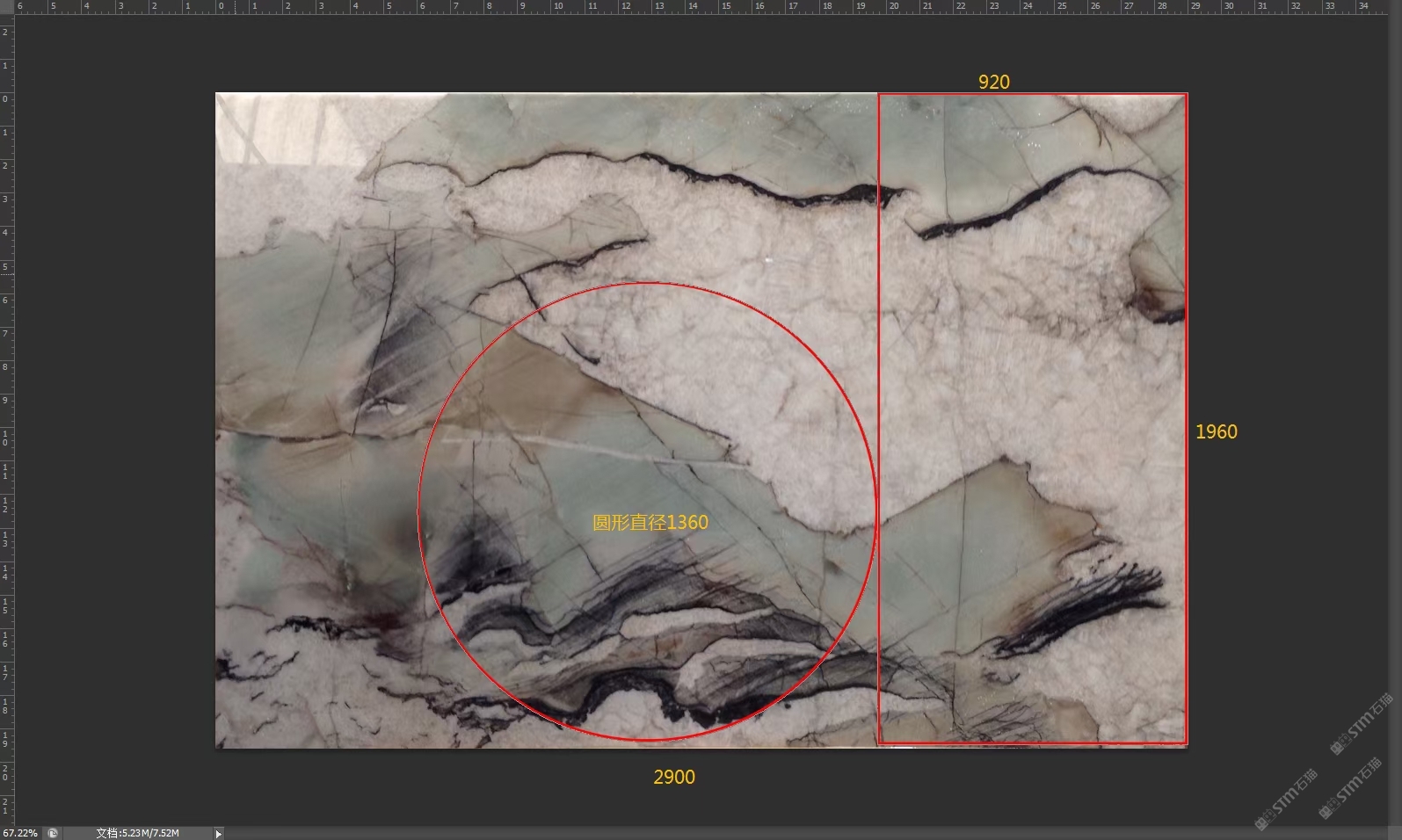Click the 34 mark on the horizontal ruler
This screenshot has width=1402, height=840.
coord(1363,6)
